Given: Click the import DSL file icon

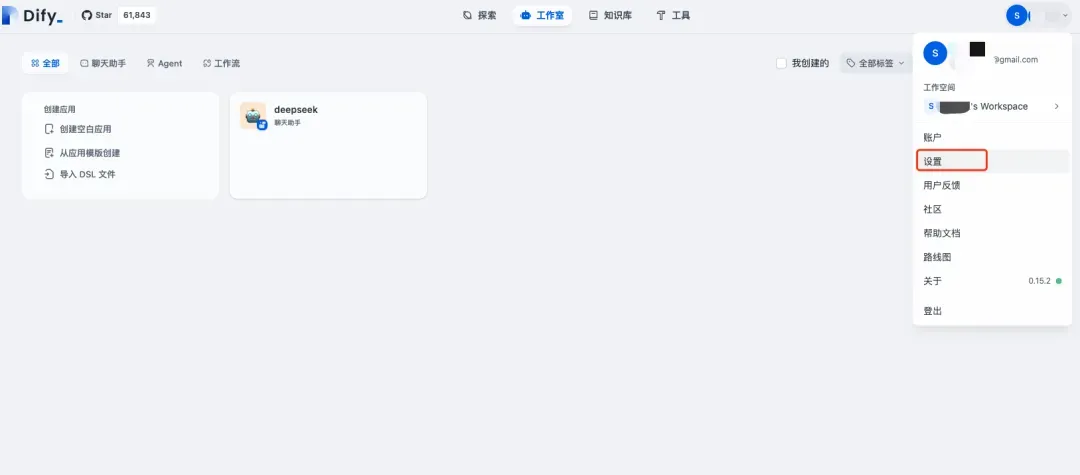Looking at the screenshot, I should point(49,174).
